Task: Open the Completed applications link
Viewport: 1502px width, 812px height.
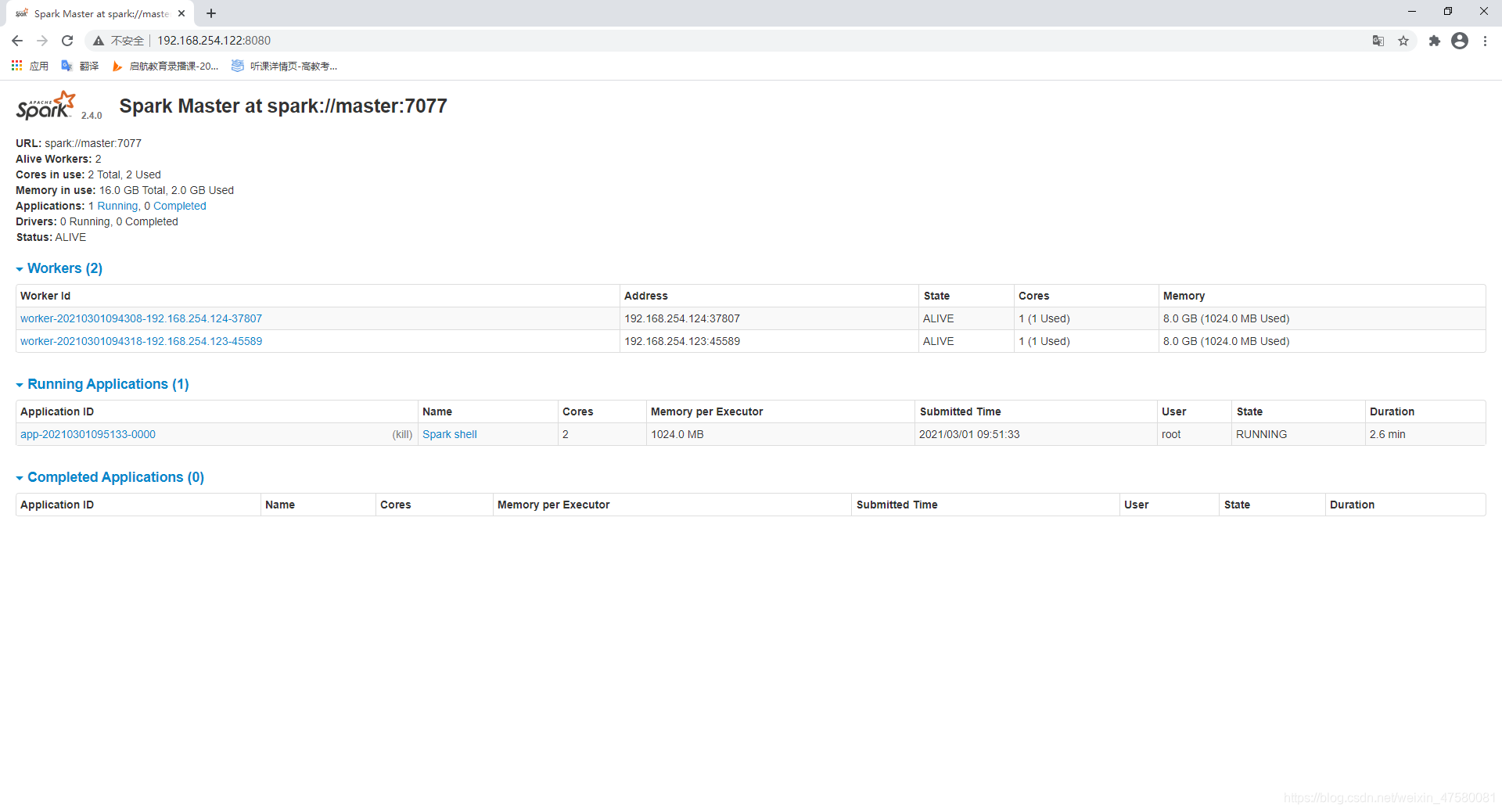Action: [x=180, y=206]
